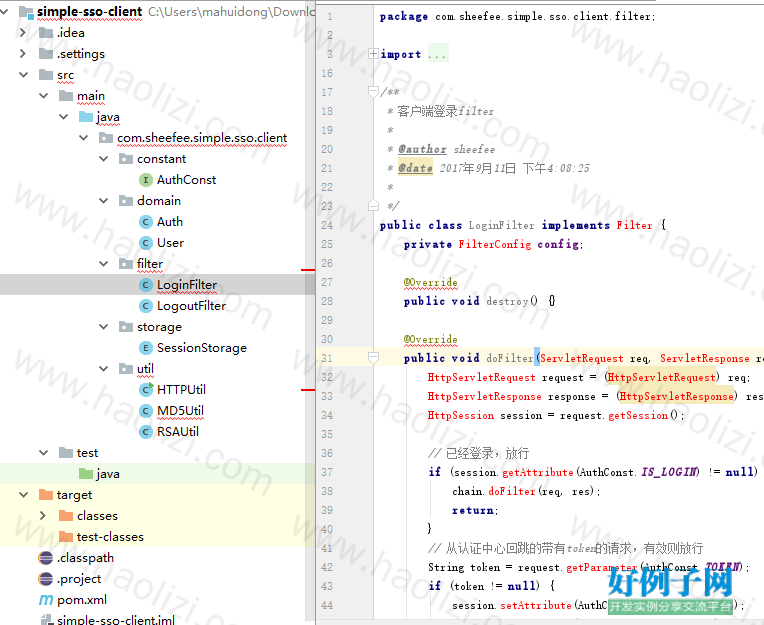Expand the collapsed import block

click(x=373, y=54)
